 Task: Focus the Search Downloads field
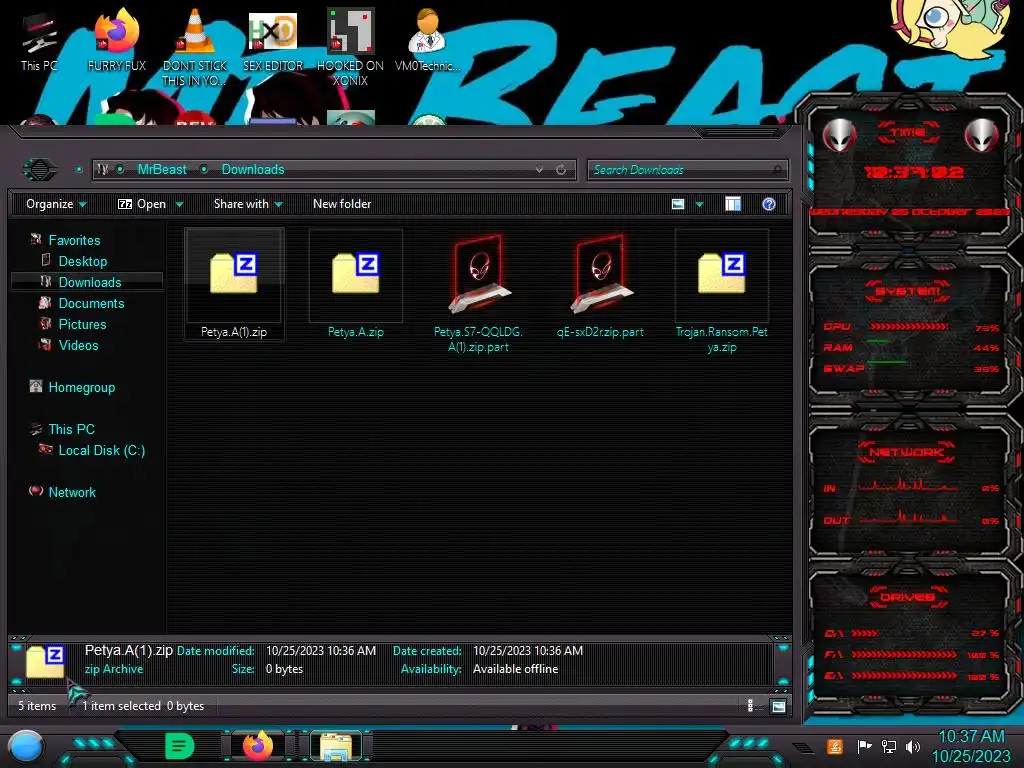pyautogui.click(x=687, y=170)
